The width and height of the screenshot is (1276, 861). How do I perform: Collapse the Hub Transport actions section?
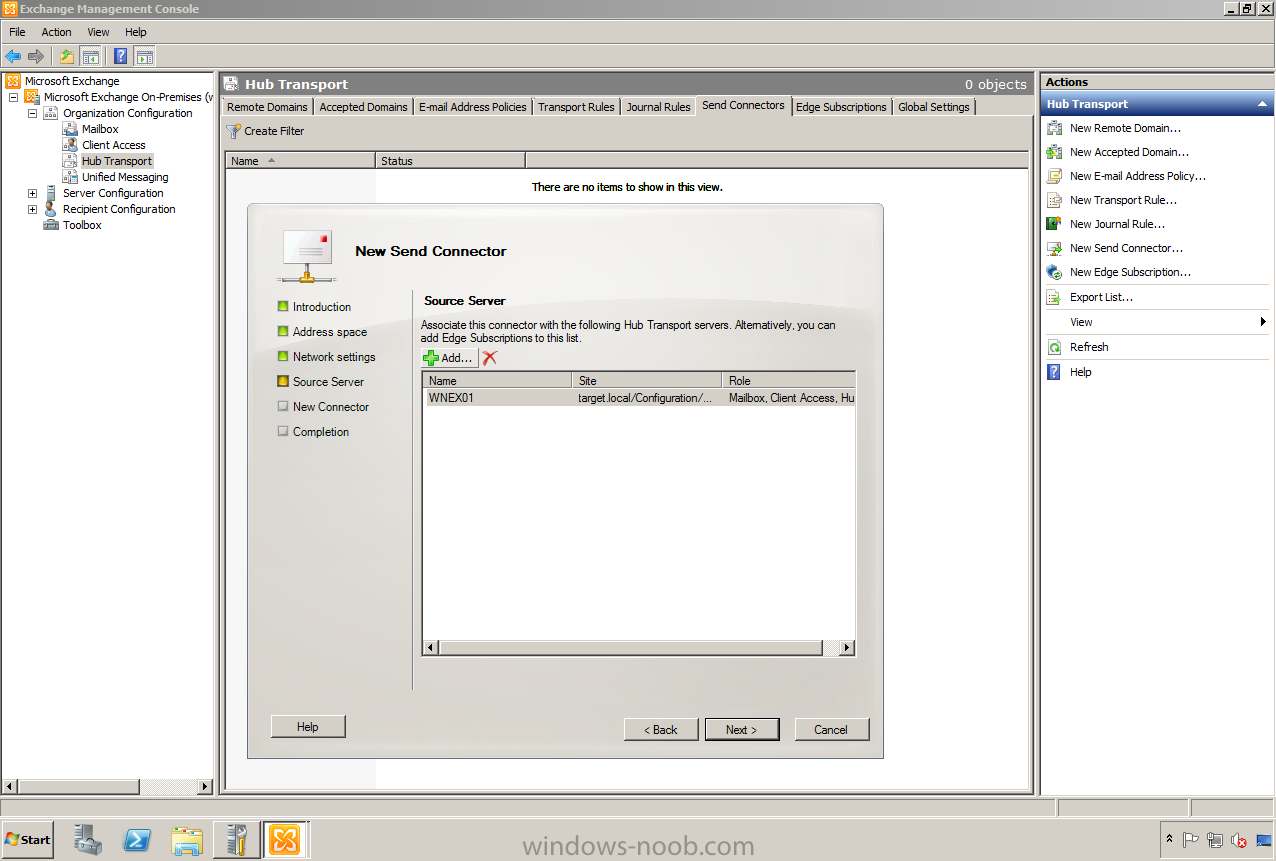1262,104
